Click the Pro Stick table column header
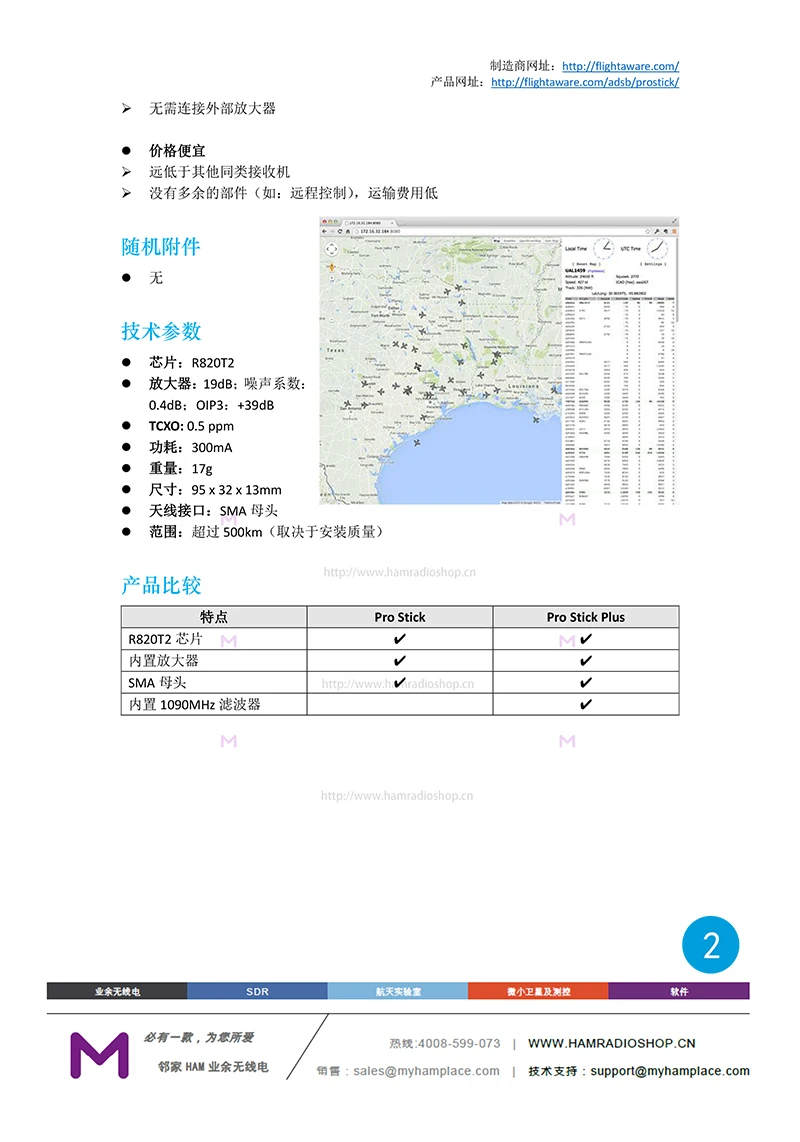Viewport: 800px width, 1142px height. tap(399, 617)
